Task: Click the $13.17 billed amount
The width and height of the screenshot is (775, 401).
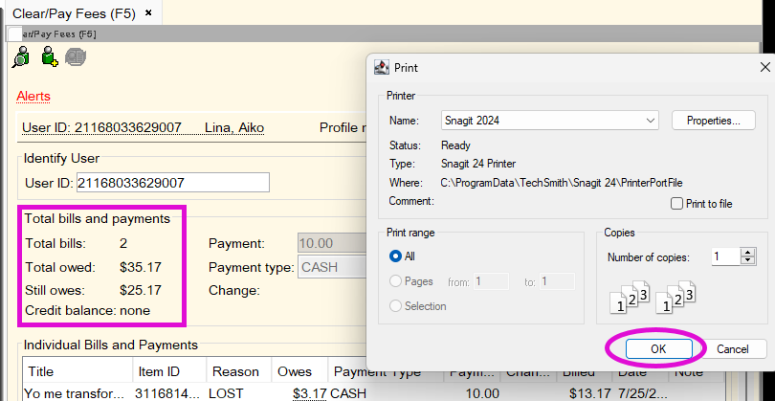Action: point(589,393)
